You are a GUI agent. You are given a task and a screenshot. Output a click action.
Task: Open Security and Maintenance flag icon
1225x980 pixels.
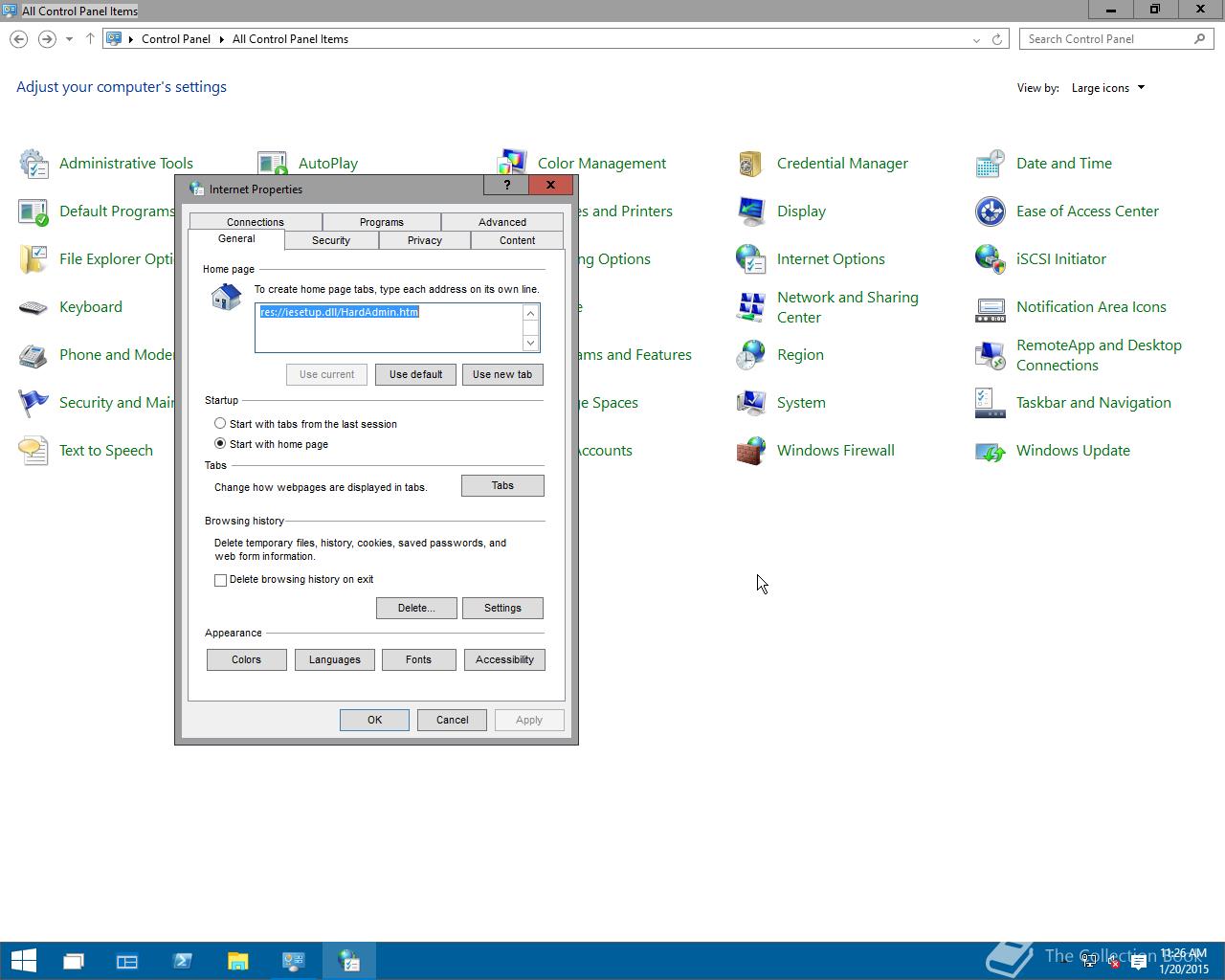pyautogui.click(x=33, y=403)
